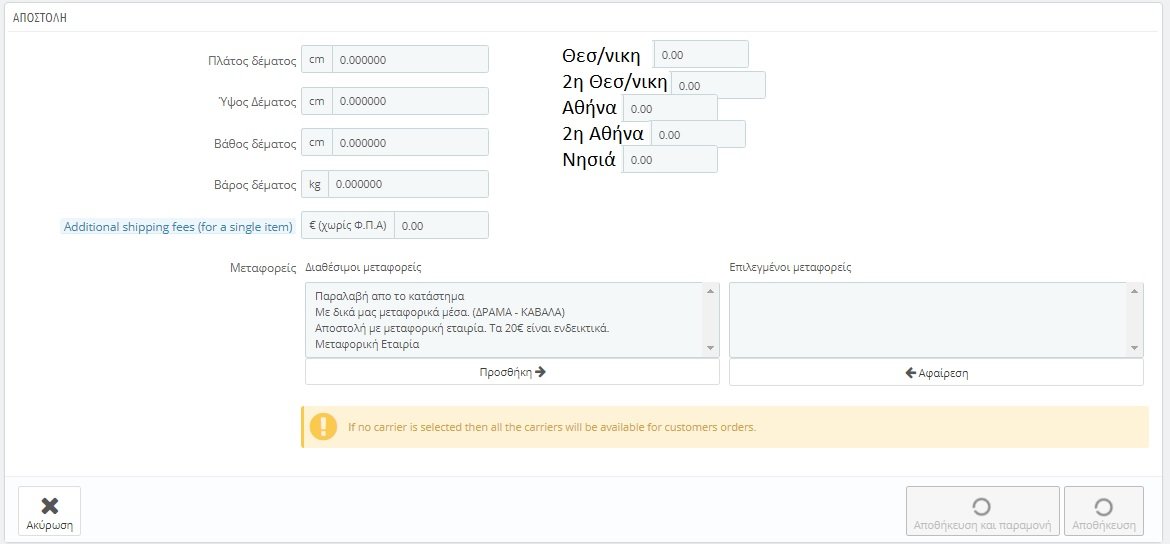Screen dimensions: 1170x544
Task: Focus the Ύψος Δέματος height field
Action: (410, 102)
